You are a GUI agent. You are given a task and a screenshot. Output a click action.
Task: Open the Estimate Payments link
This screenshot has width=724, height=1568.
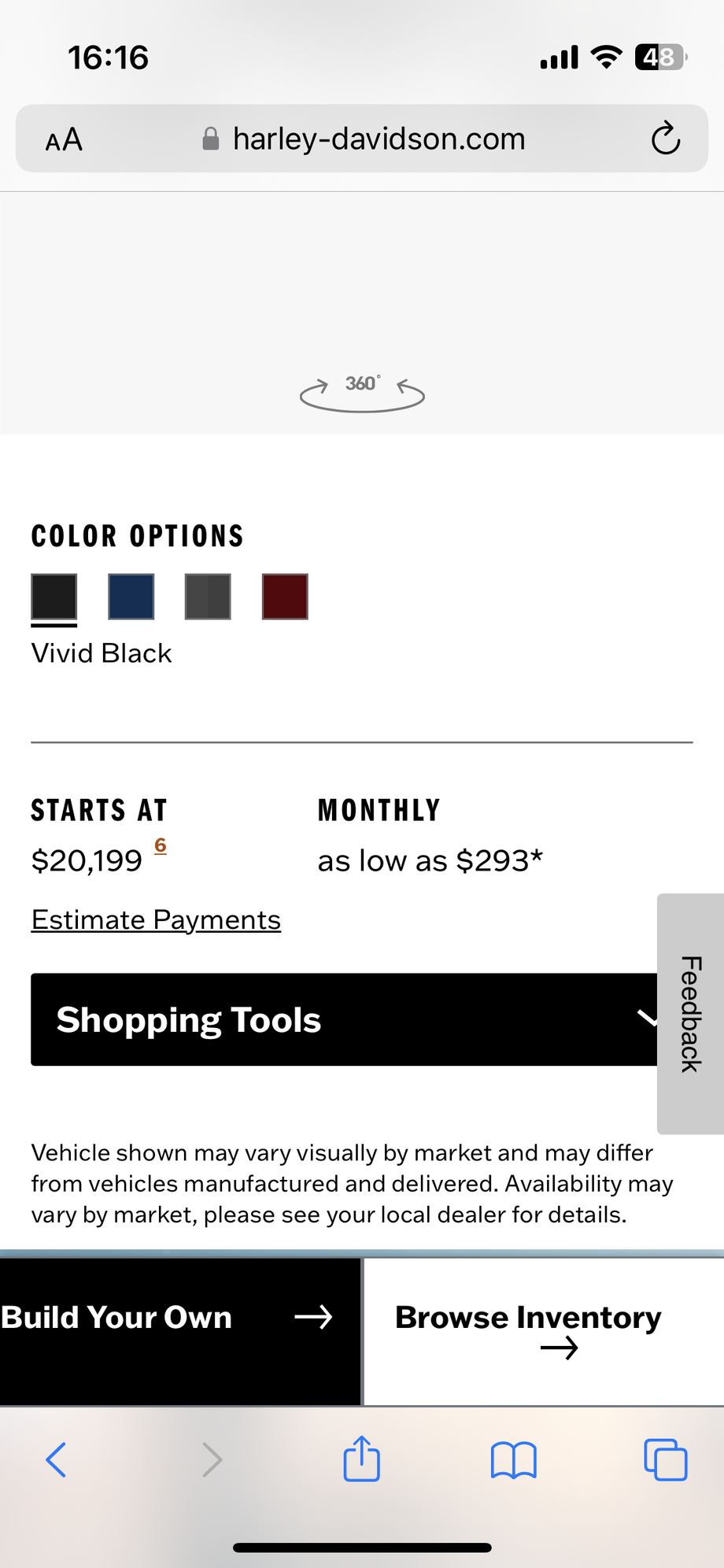tap(156, 919)
